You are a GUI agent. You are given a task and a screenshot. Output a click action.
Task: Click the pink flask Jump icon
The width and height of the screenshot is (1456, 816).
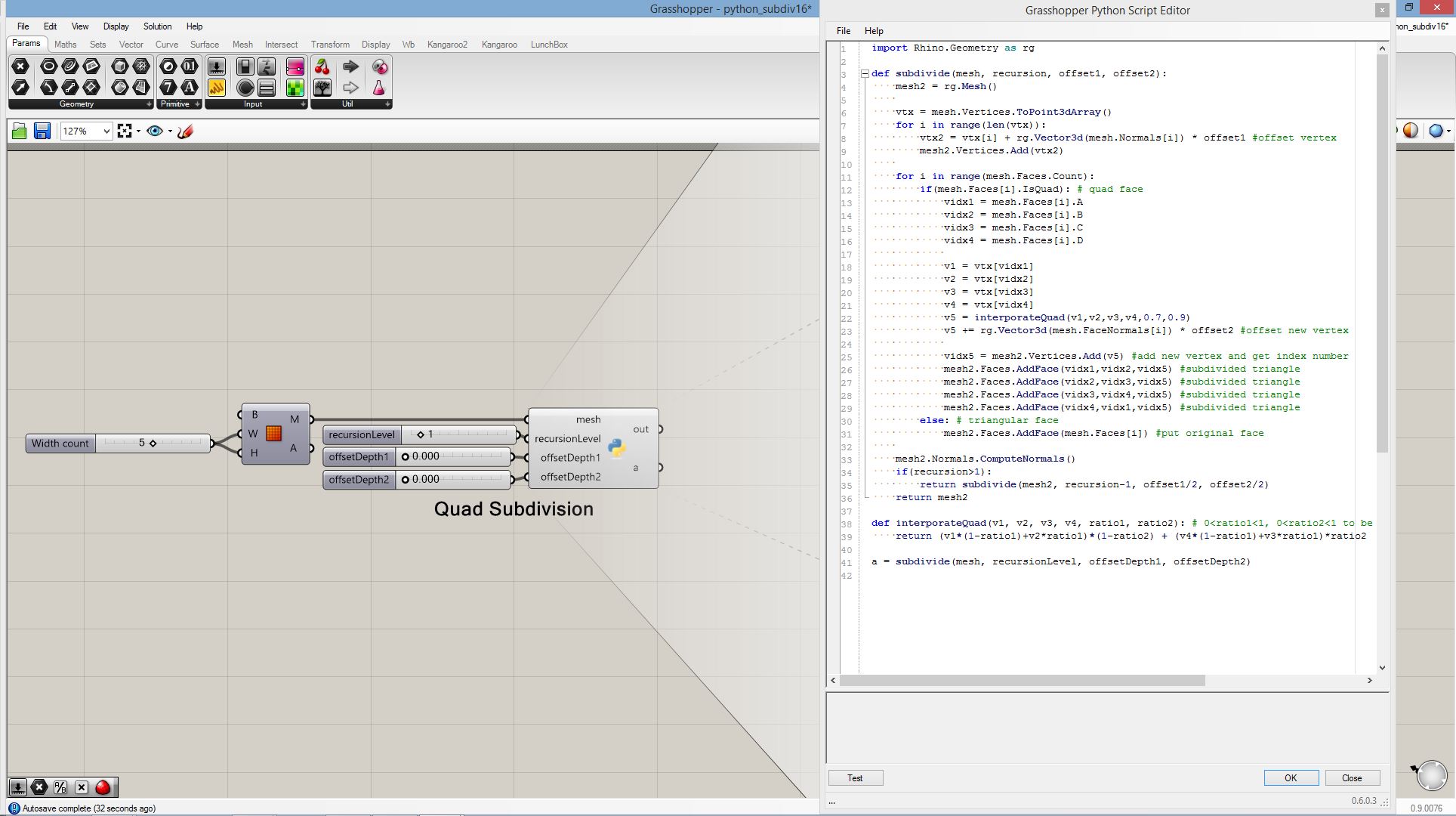click(x=379, y=88)
